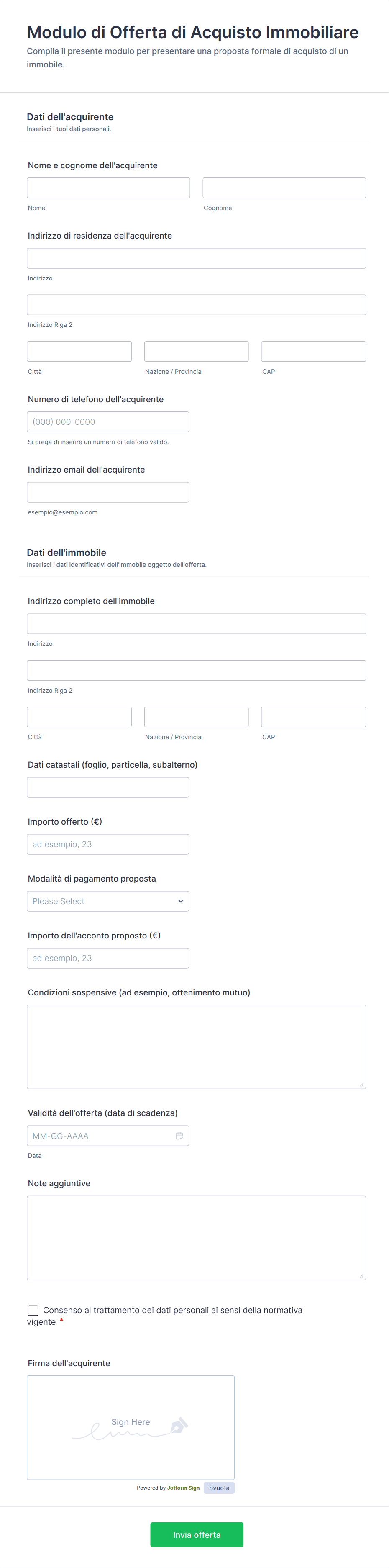Open the Modalità di pagamento dropdown
The image size is (389, 1568).
(107, 902)
